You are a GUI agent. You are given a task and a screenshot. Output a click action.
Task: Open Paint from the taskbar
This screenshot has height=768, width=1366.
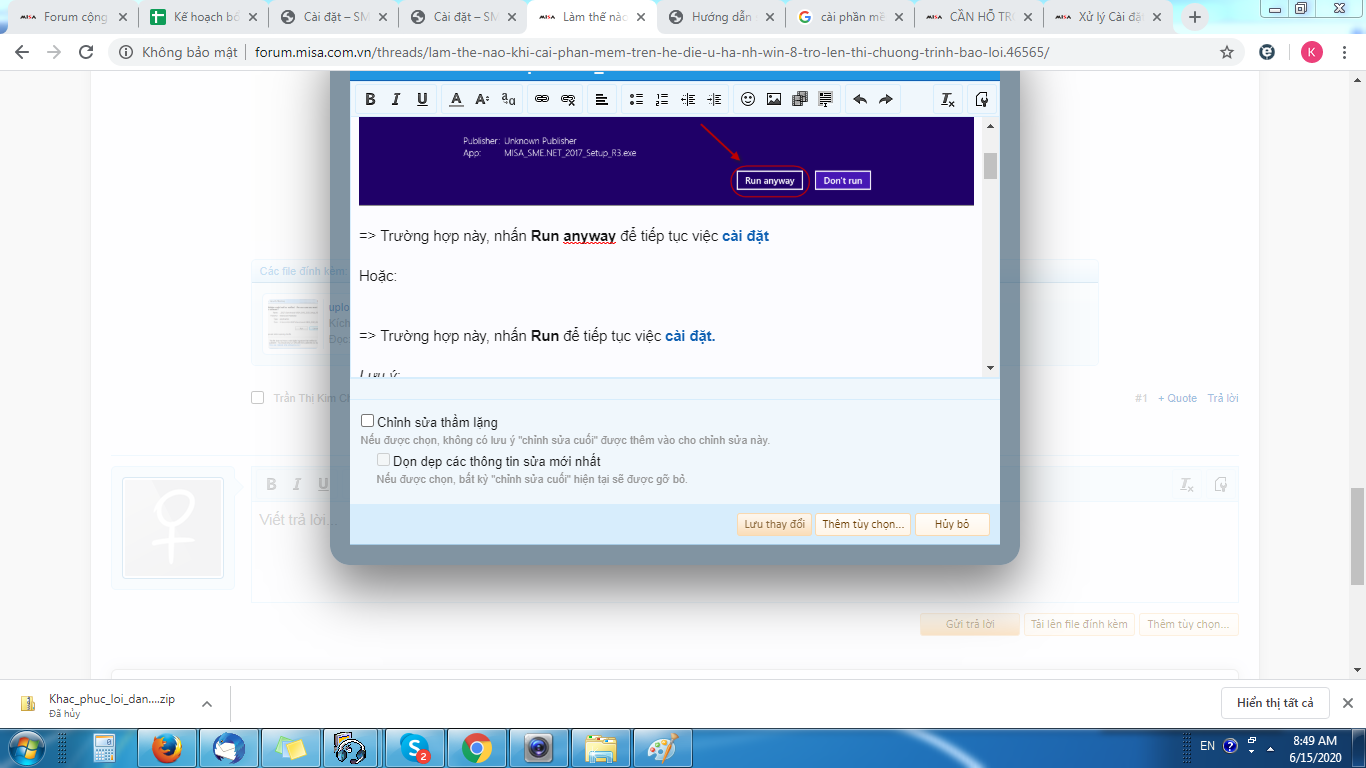(x=662, y=747)
